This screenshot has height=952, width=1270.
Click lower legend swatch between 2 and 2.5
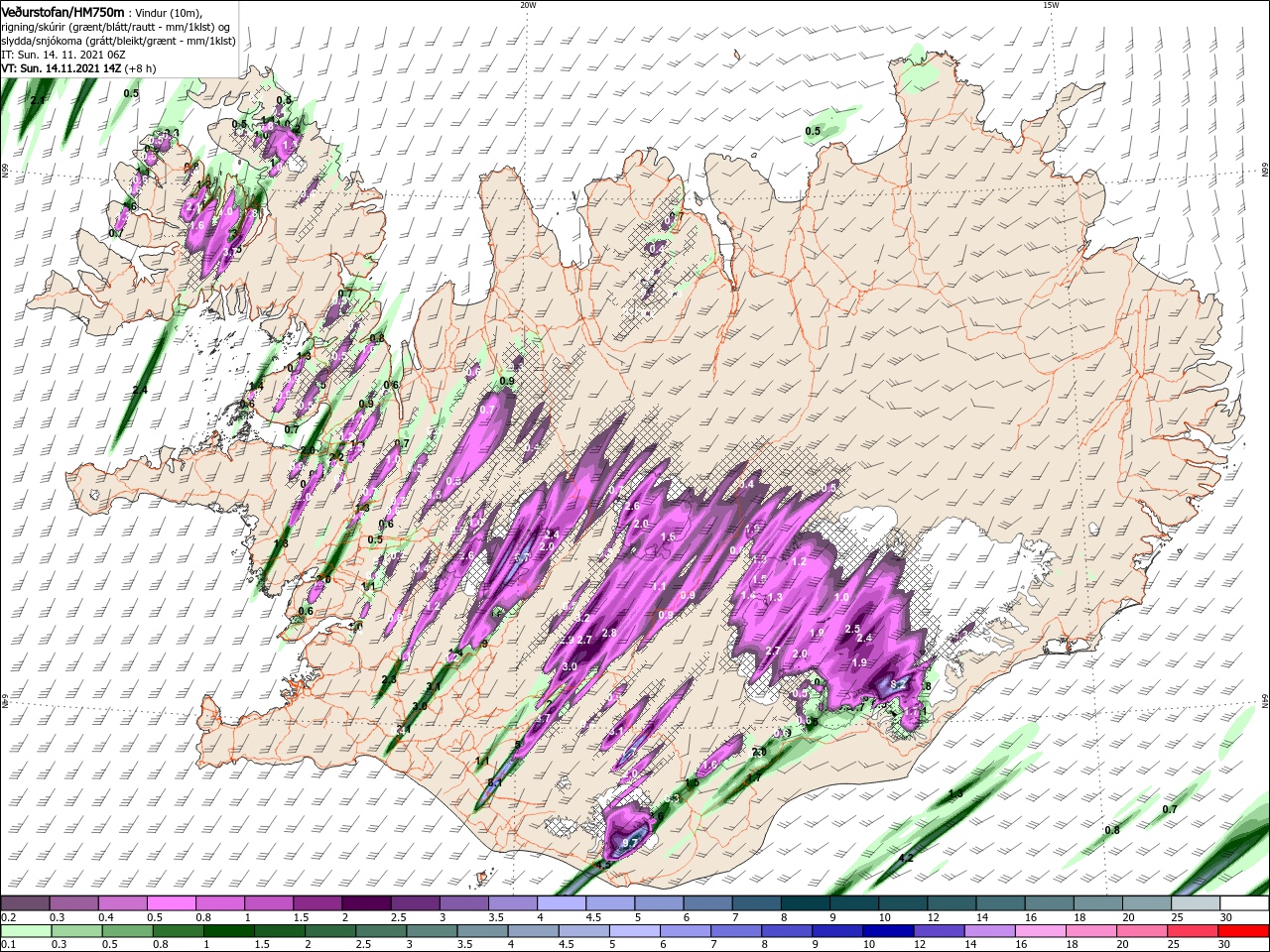coord(329,931)
